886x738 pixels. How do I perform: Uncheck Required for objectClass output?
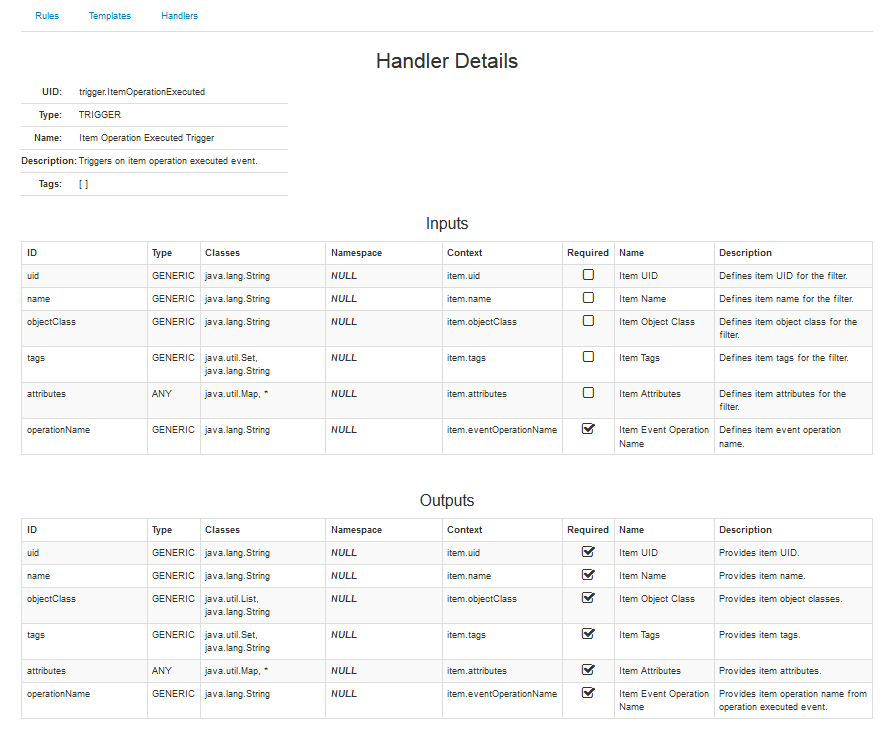tap(588, 598)
